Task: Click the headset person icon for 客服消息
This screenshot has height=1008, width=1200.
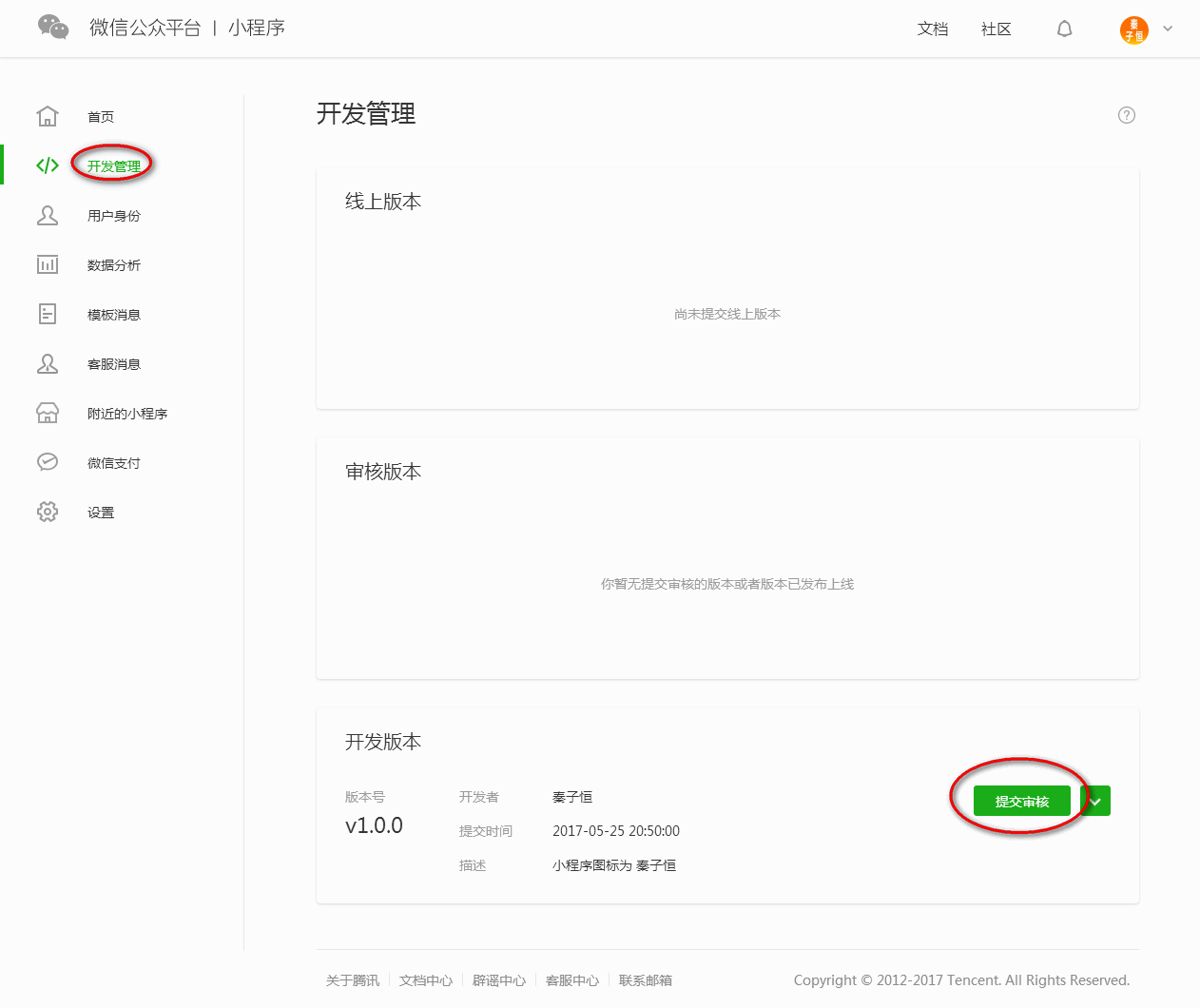Action: click(x=48, y=363)
